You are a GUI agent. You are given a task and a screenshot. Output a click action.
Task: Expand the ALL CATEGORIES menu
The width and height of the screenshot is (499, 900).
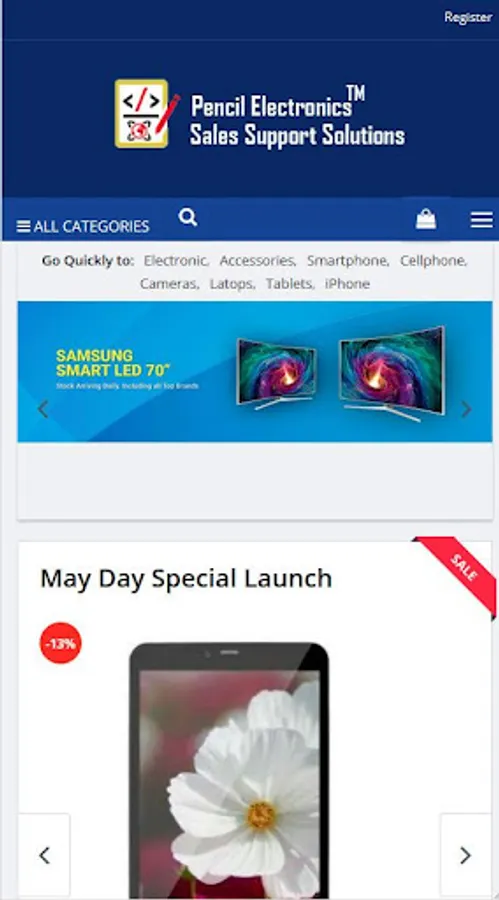[83, 226]
